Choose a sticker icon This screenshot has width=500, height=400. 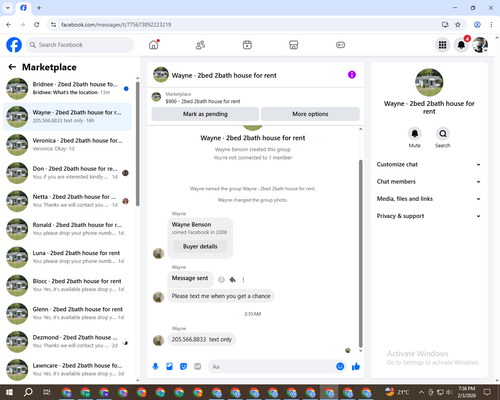(183, 367)
